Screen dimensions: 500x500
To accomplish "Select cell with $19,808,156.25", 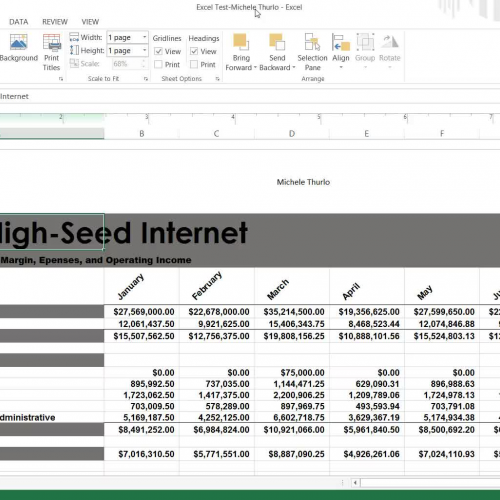I will pos(292,336).
